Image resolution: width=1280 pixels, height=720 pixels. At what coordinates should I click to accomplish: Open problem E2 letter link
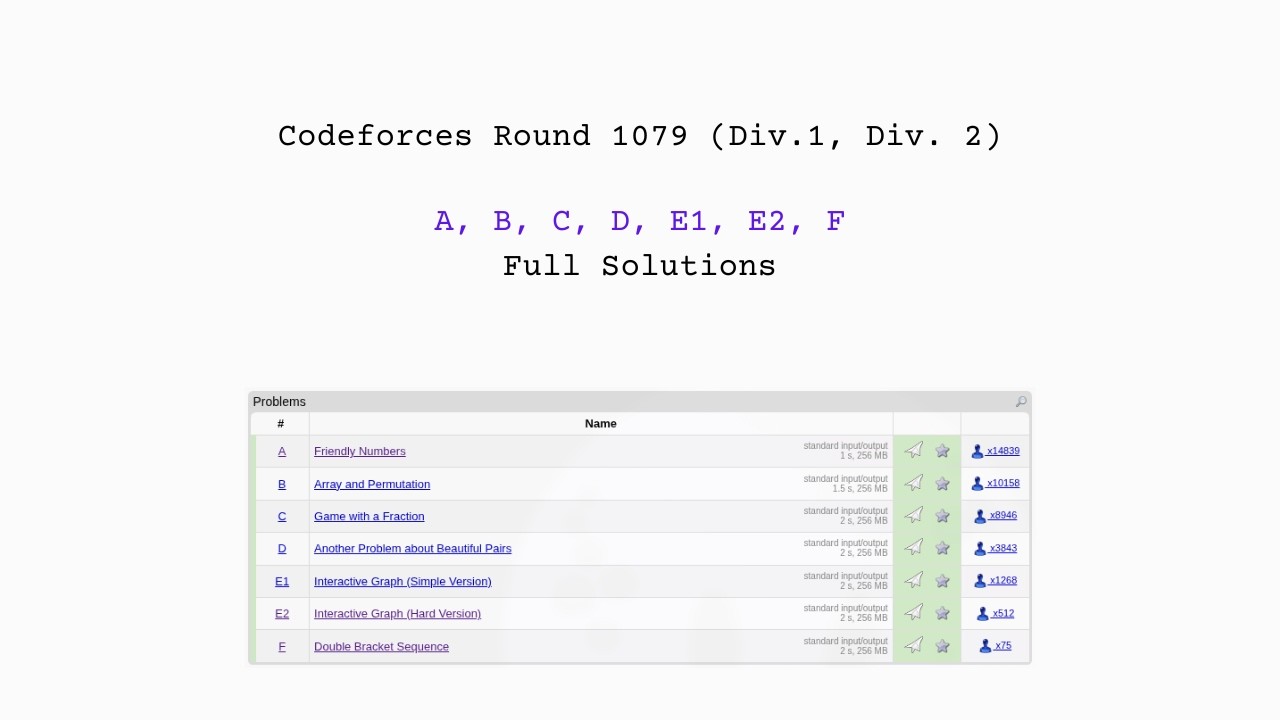282,613
